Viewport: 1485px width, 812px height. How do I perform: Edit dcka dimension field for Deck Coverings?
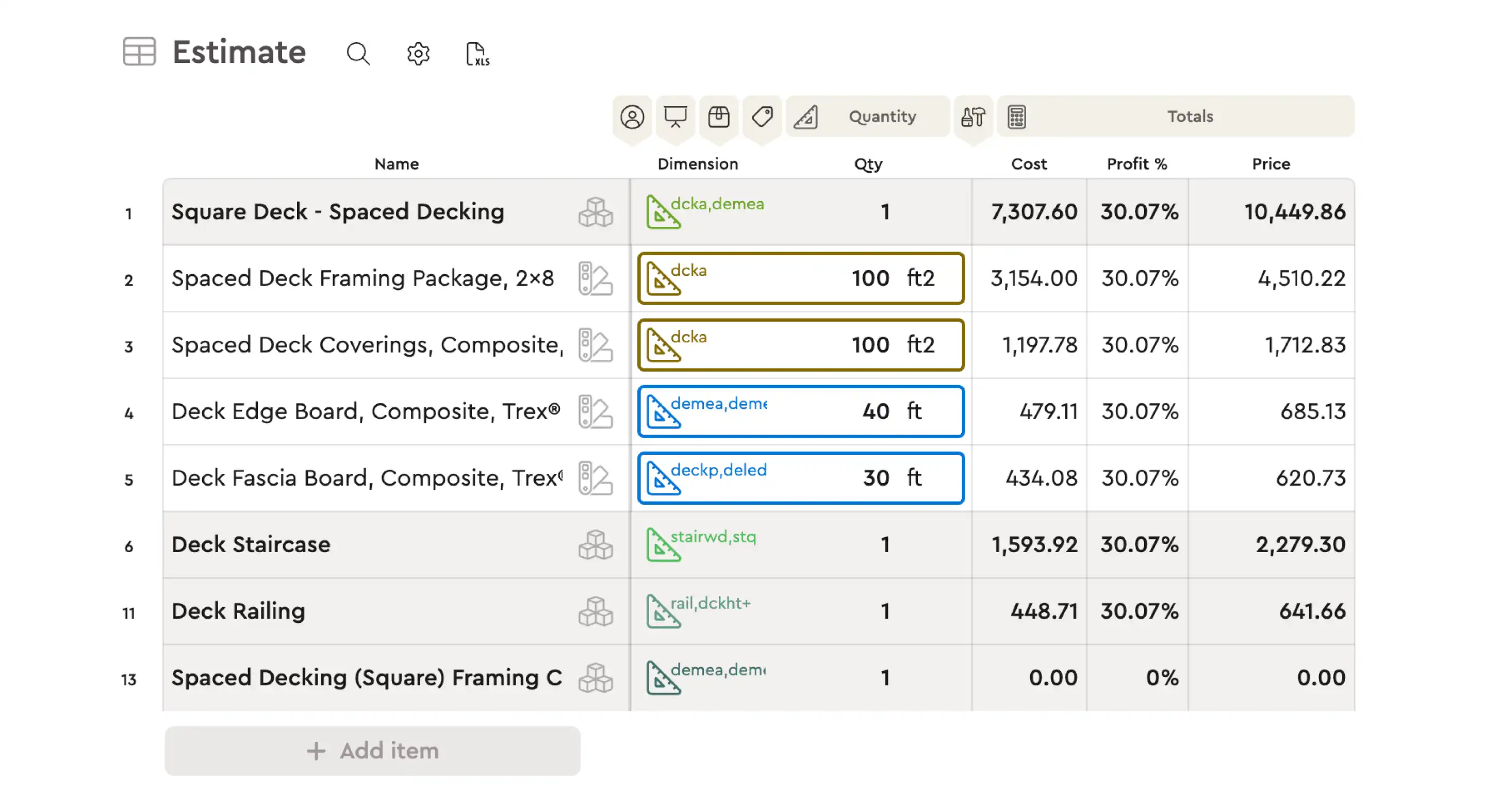coord(801,345)
